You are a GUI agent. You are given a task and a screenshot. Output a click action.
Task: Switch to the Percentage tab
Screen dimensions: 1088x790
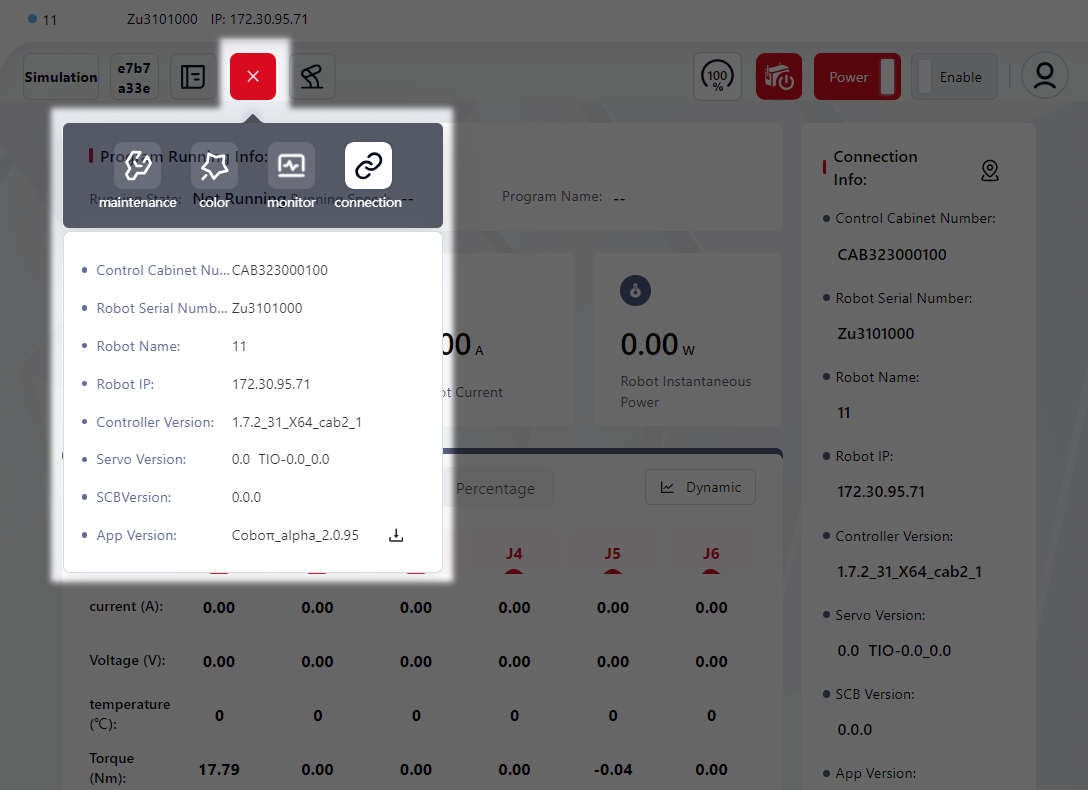pos(495,489)
